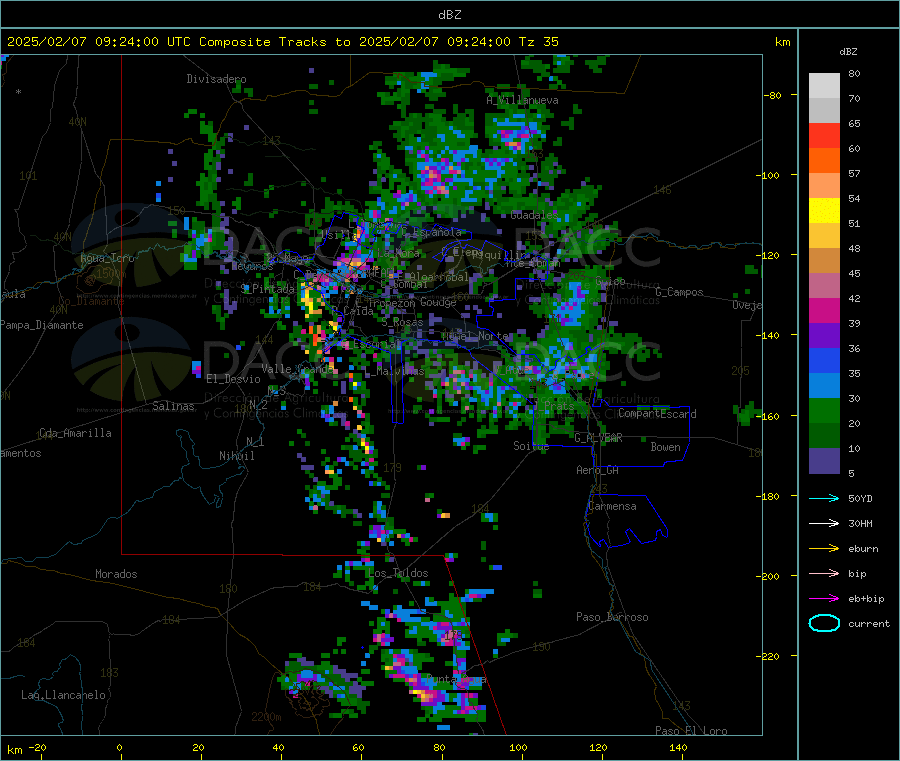The width and height of the screenshot is (900, 761).
Task: Select the 57 dBZ orange swatch
Action: [824, 161]
